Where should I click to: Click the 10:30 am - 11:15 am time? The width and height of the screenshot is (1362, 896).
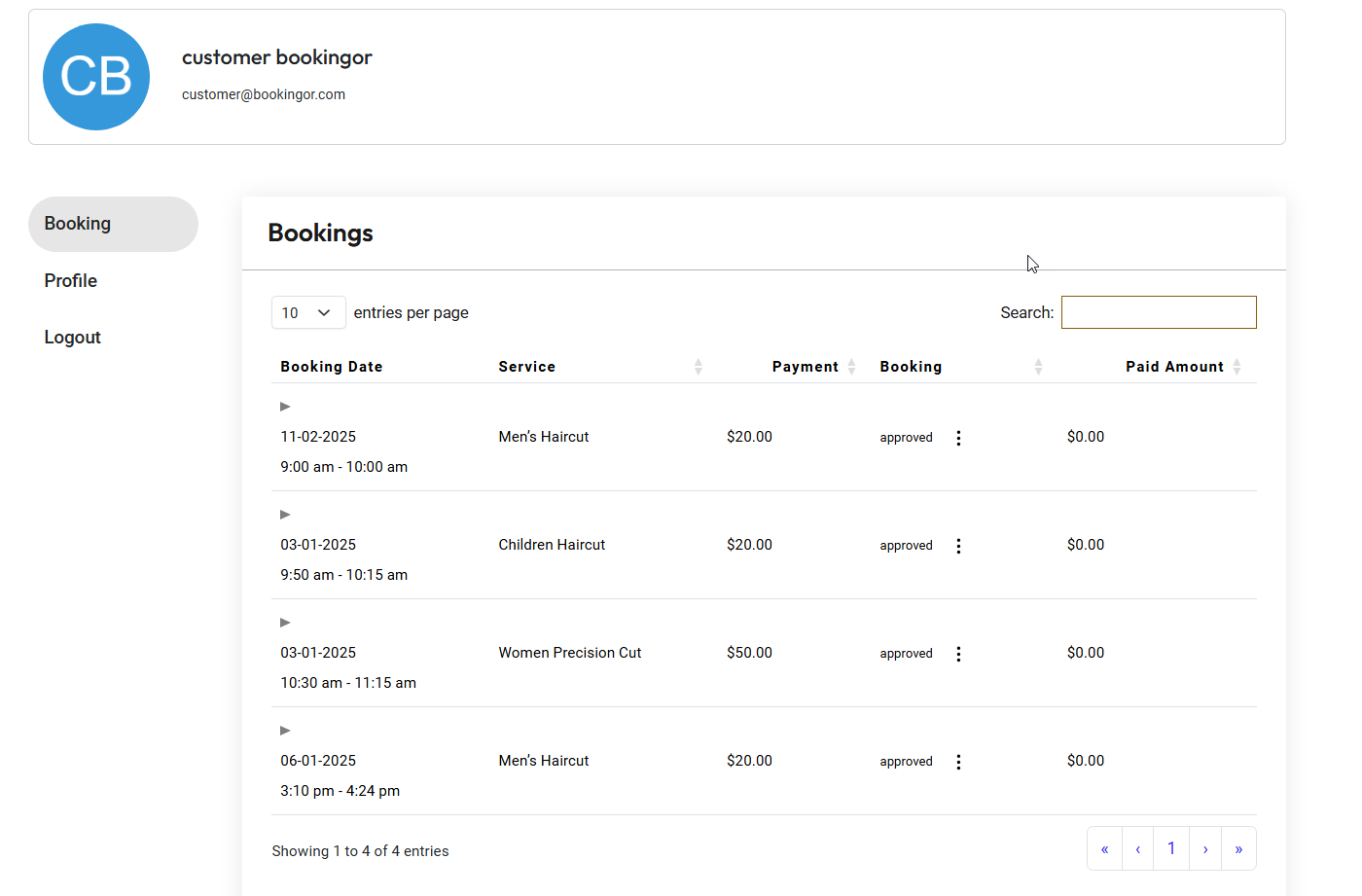tap(348, 683)
